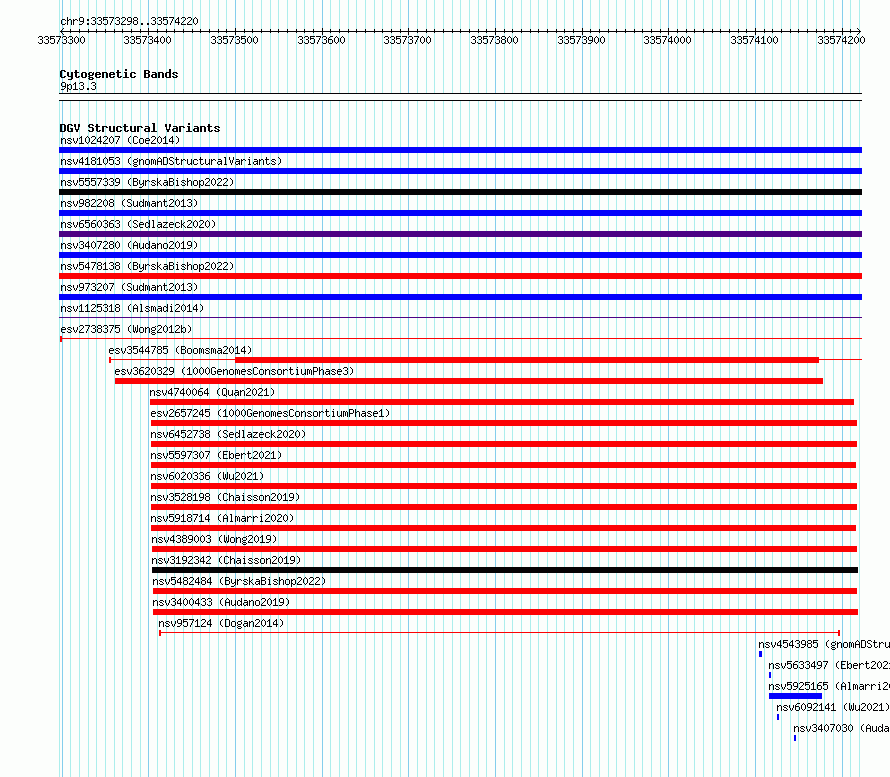The height and width of the screenshot is (777, 890).
Task: Open nsv5597307 (Ebert2021) label
Action: point(216,455)
